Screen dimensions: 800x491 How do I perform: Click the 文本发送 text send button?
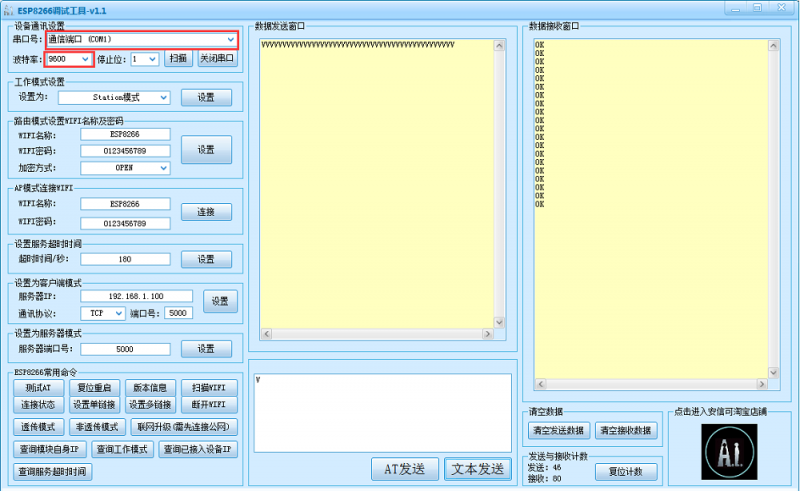(x=477, y=469)
